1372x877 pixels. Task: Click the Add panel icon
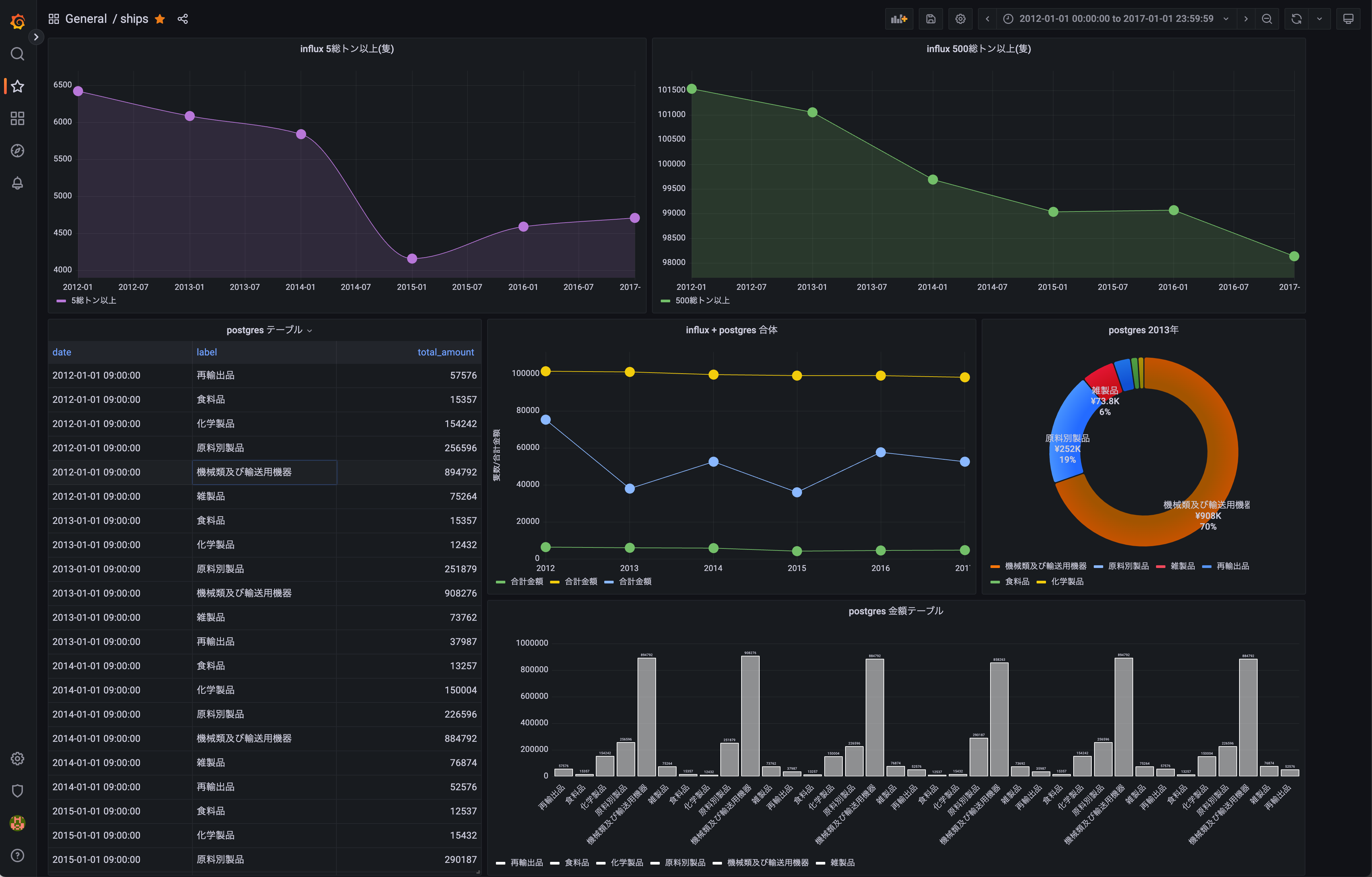point(899,19)
